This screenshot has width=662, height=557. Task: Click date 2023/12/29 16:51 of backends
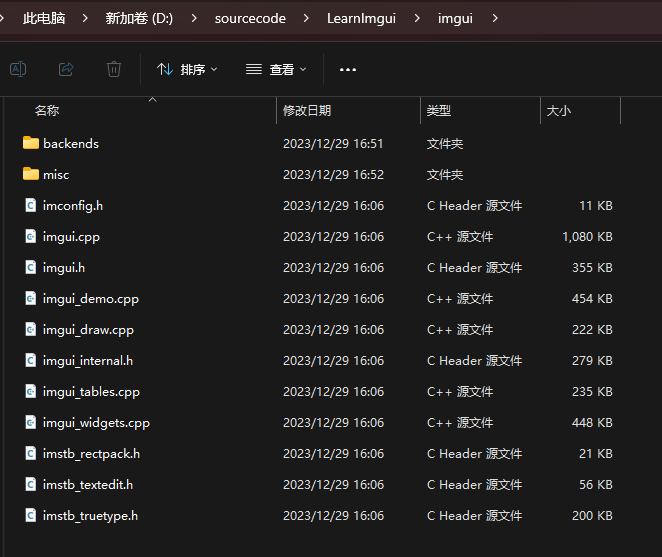coord(333,144)
